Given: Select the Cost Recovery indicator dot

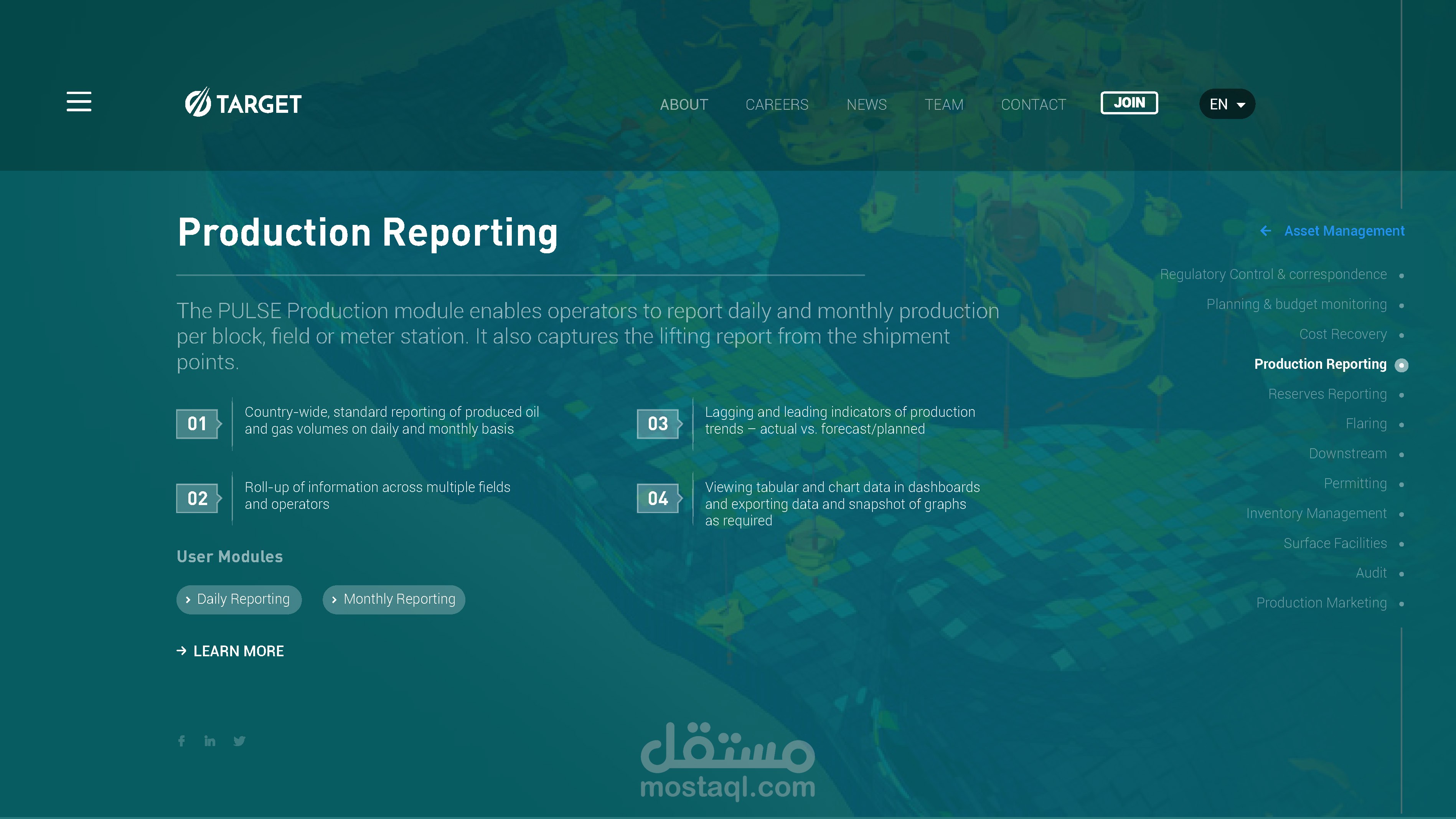Looking at the screenshot, I should (x=1401, y=335).
